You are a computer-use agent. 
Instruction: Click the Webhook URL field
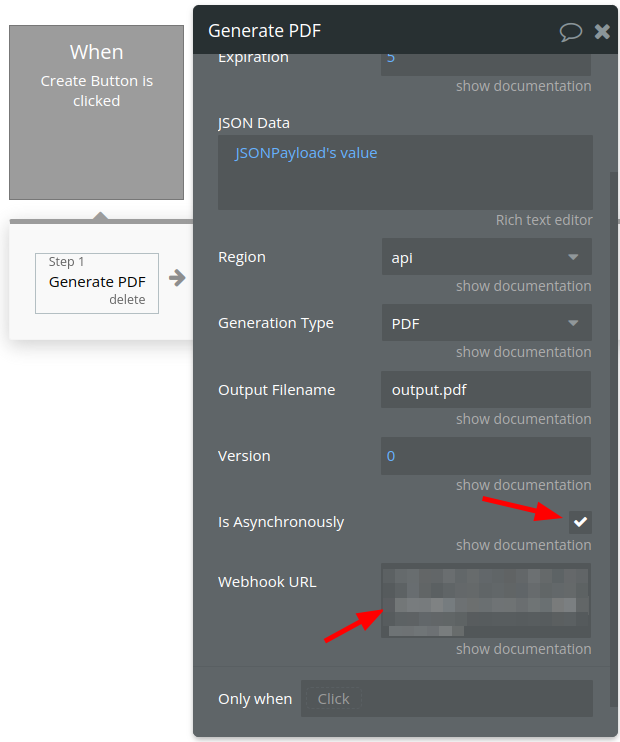[x=486, y=600]
